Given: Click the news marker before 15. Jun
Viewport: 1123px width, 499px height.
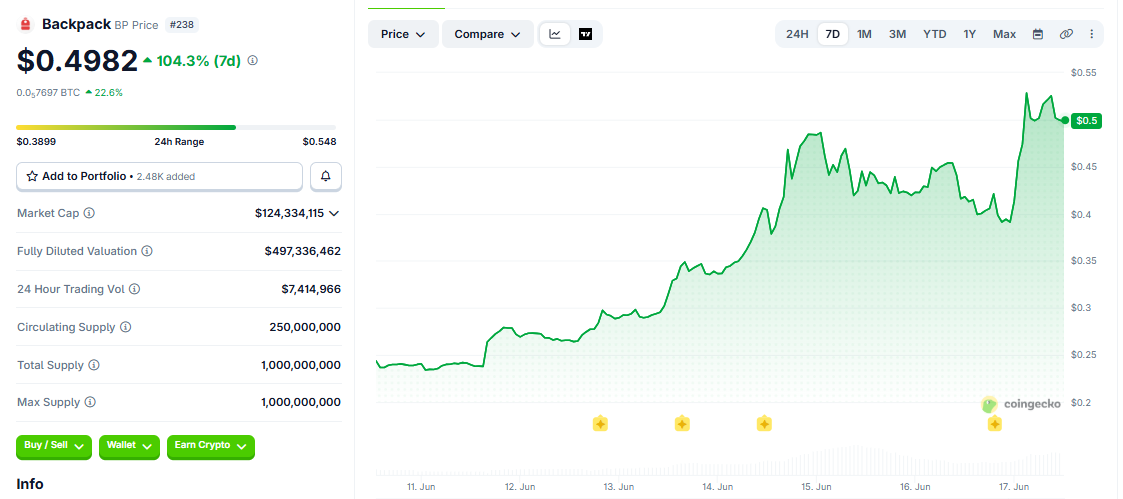Looking at the screenshot, I should (x=763, y=424).
